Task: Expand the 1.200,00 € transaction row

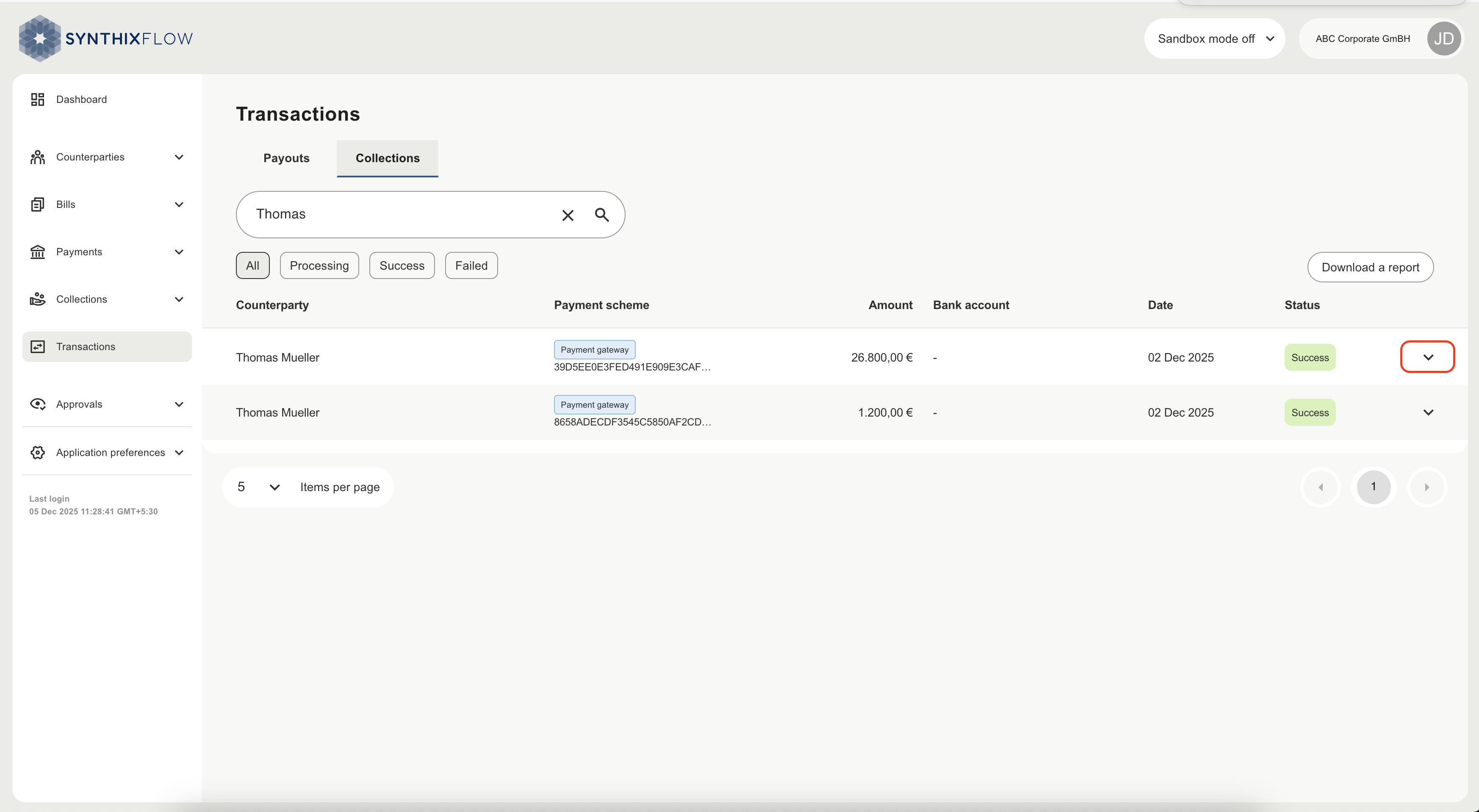Action: point(1429,413)
